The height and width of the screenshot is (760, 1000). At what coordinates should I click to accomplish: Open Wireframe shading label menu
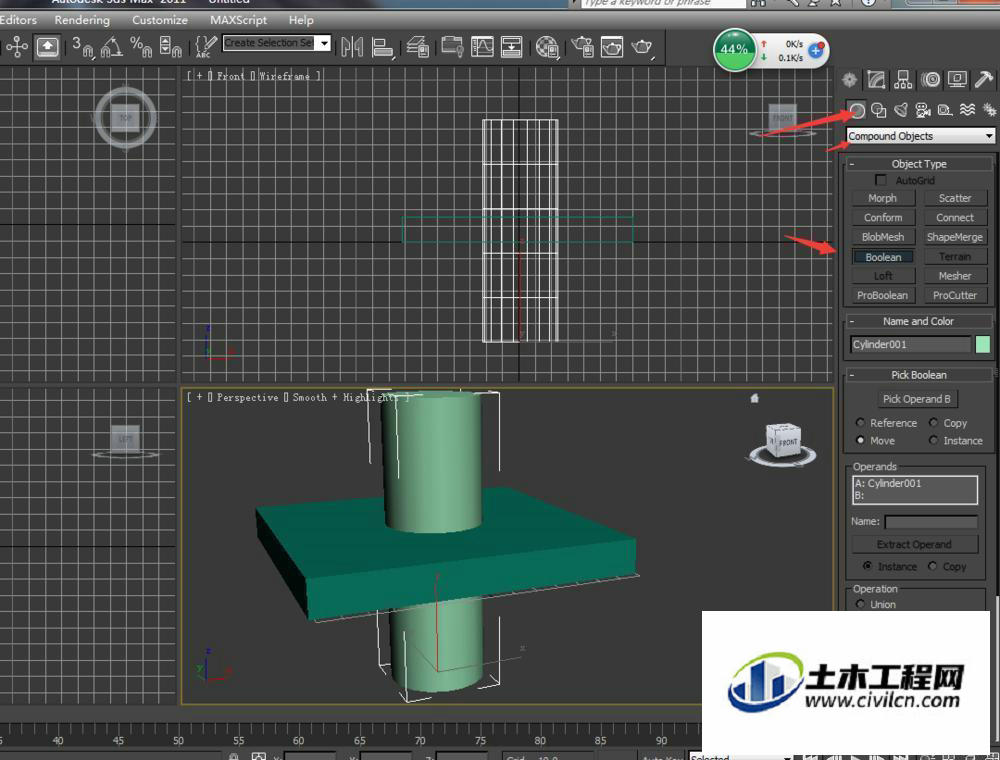284,76
